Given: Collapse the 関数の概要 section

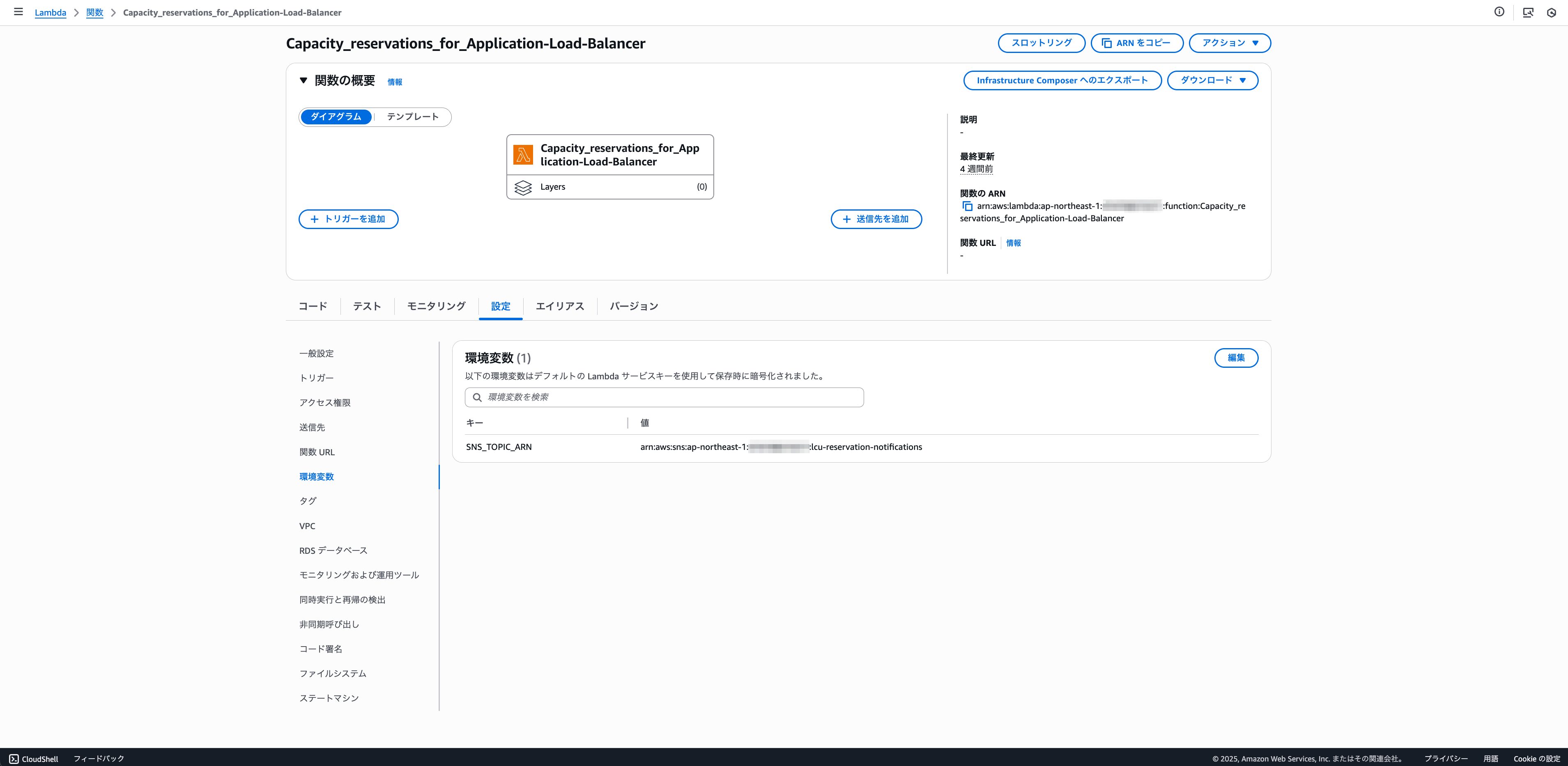Looking at the screenshot, I should point(303,80).
